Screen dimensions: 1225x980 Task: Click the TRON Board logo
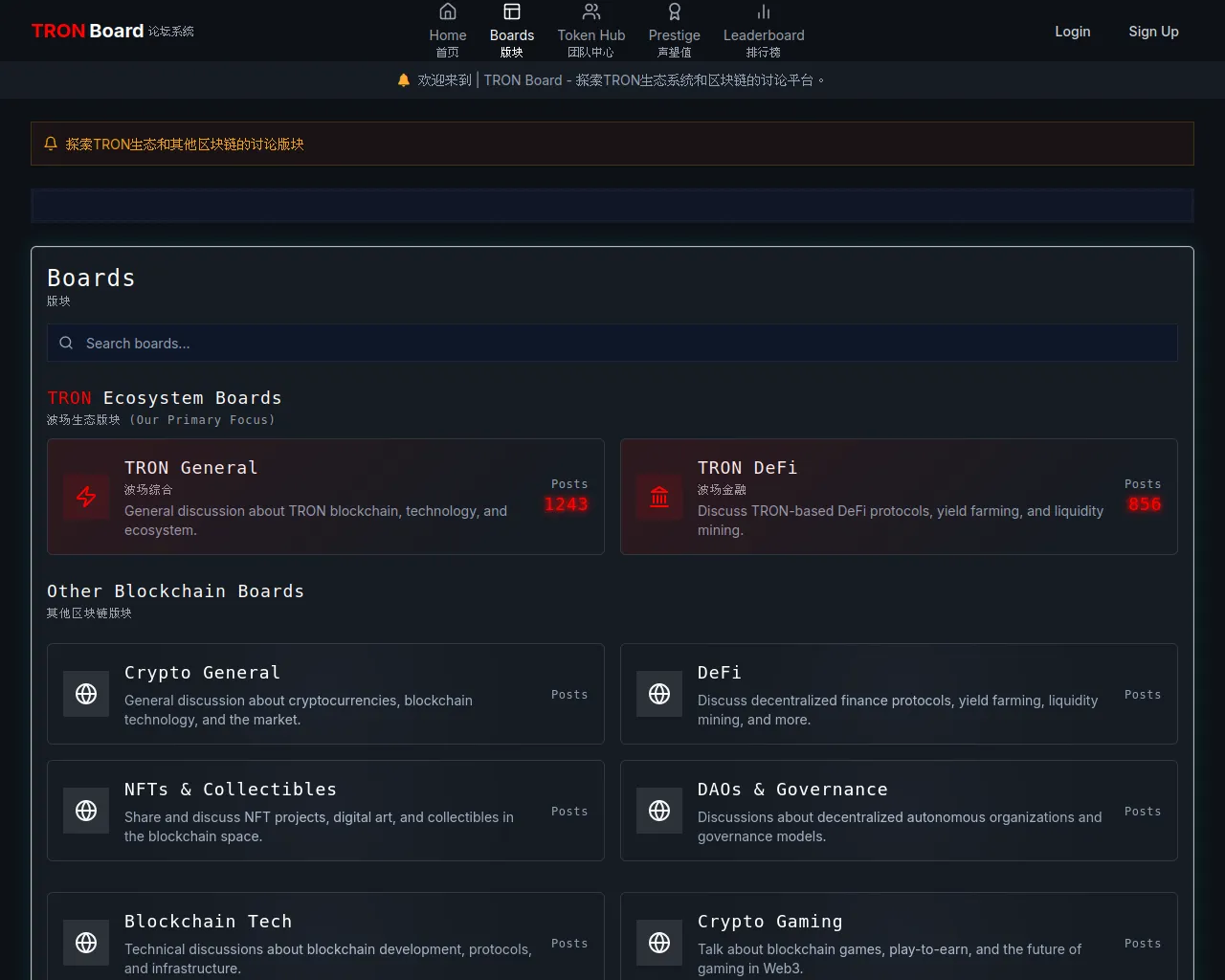(88, 31)
